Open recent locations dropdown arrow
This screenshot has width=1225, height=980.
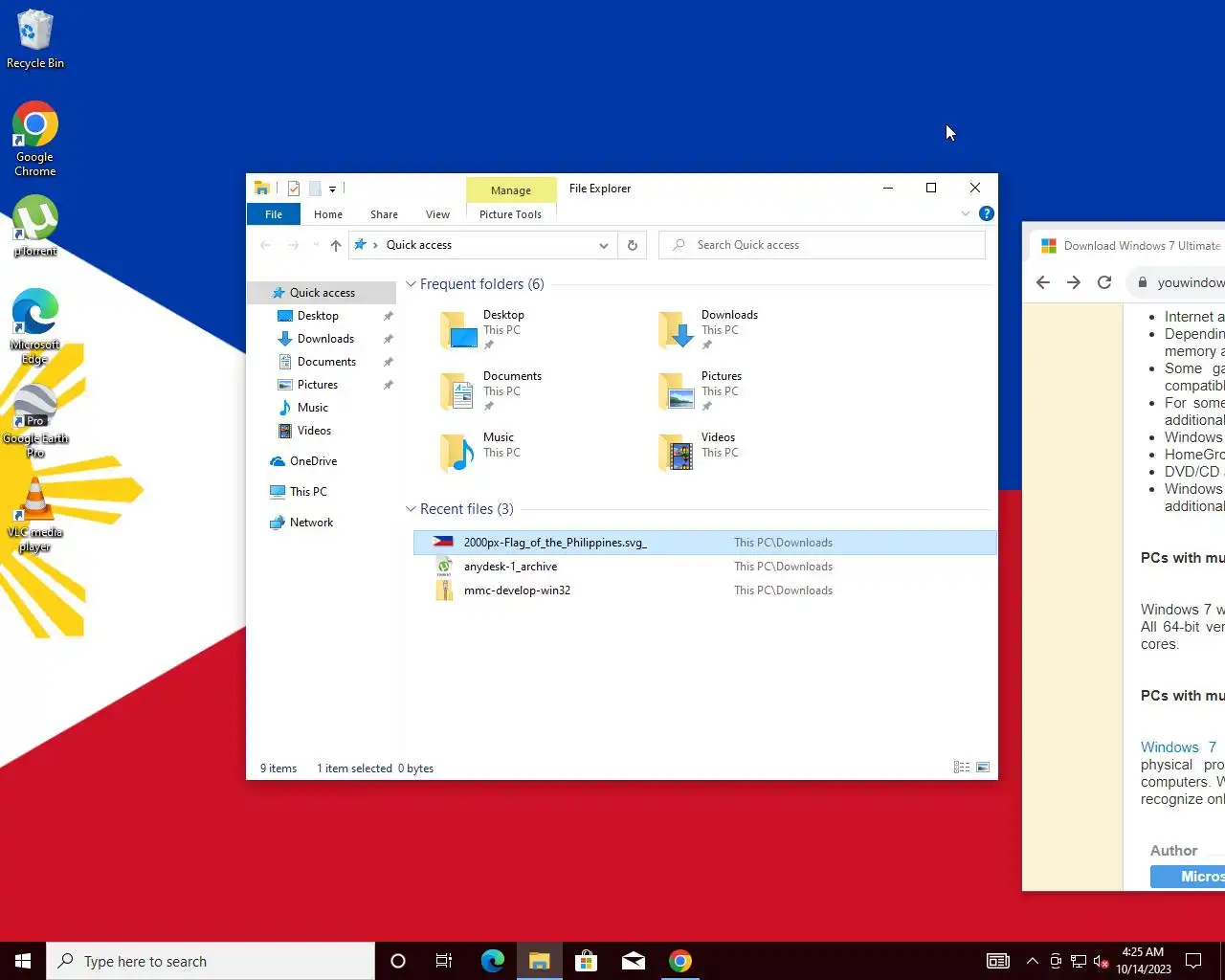316,245
